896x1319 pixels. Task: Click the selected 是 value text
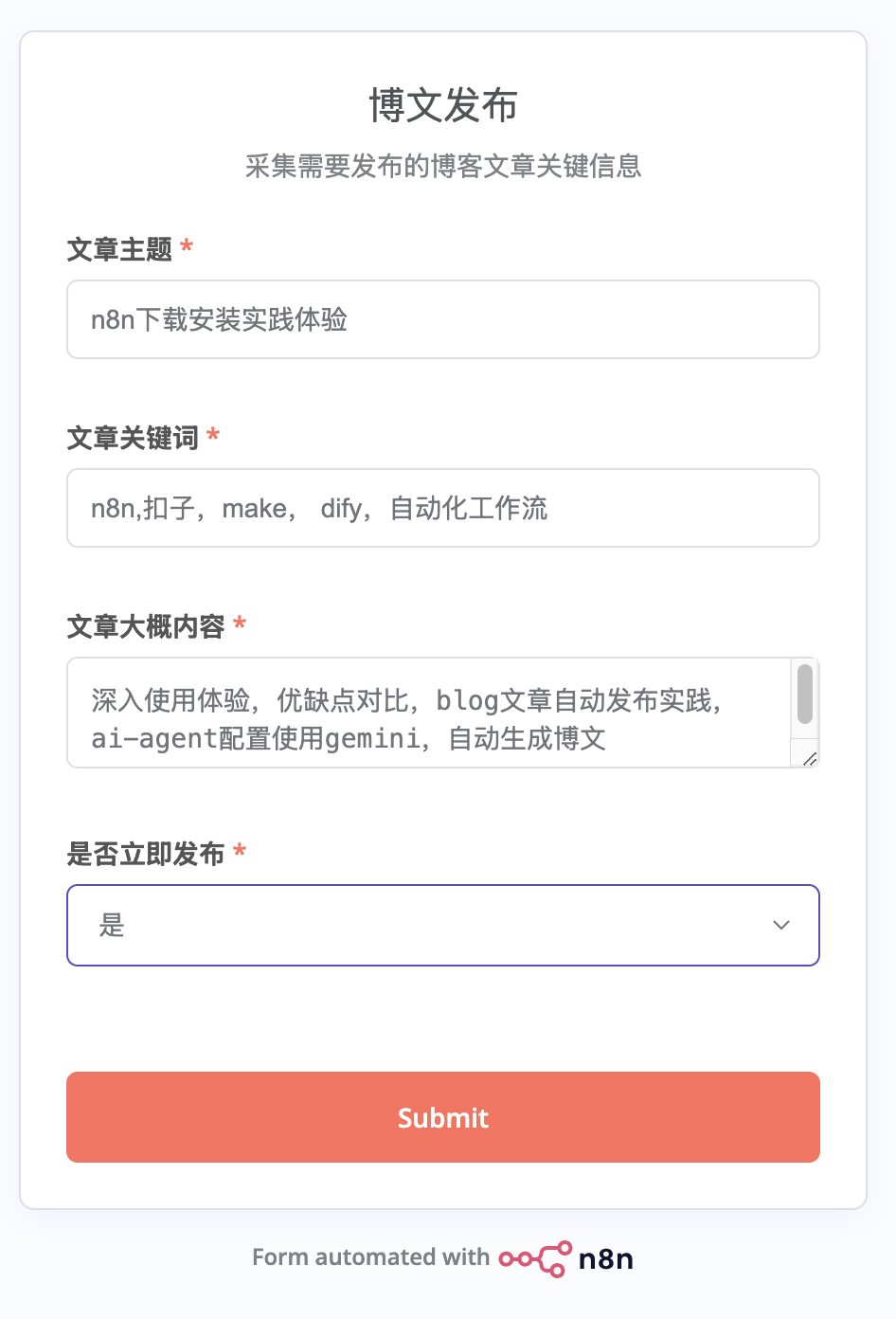112,926
